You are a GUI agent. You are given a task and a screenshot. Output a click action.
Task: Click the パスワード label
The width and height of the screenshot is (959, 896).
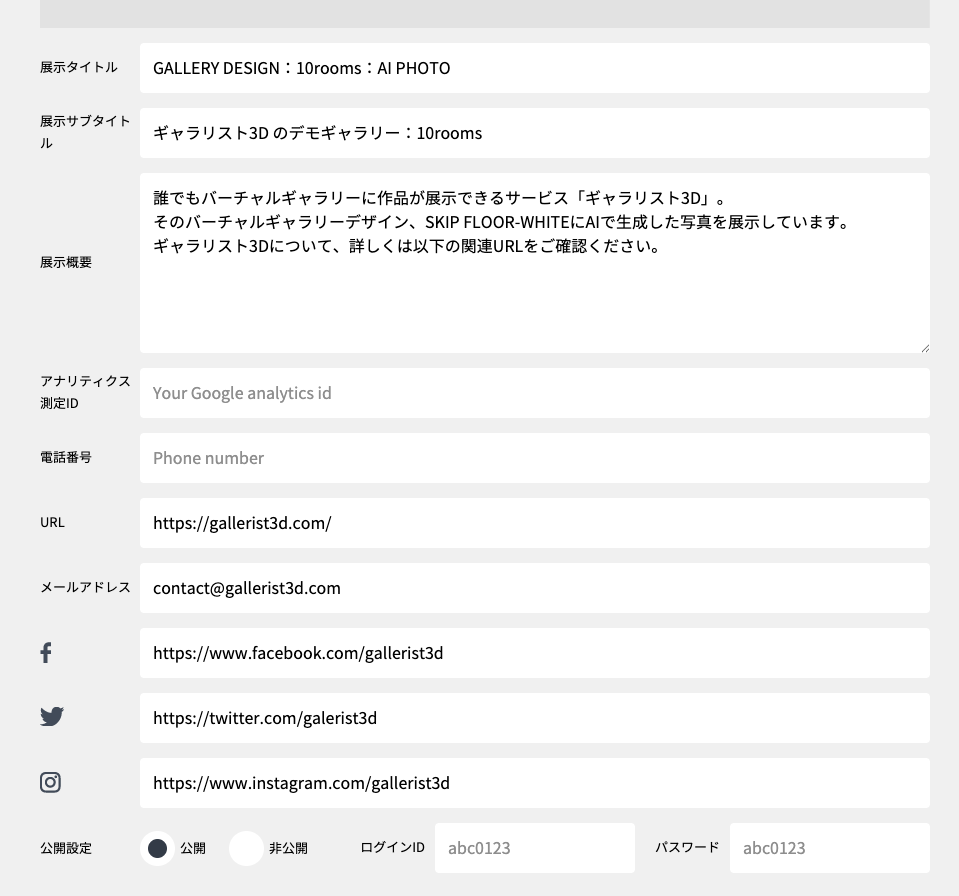coord(687,847)
